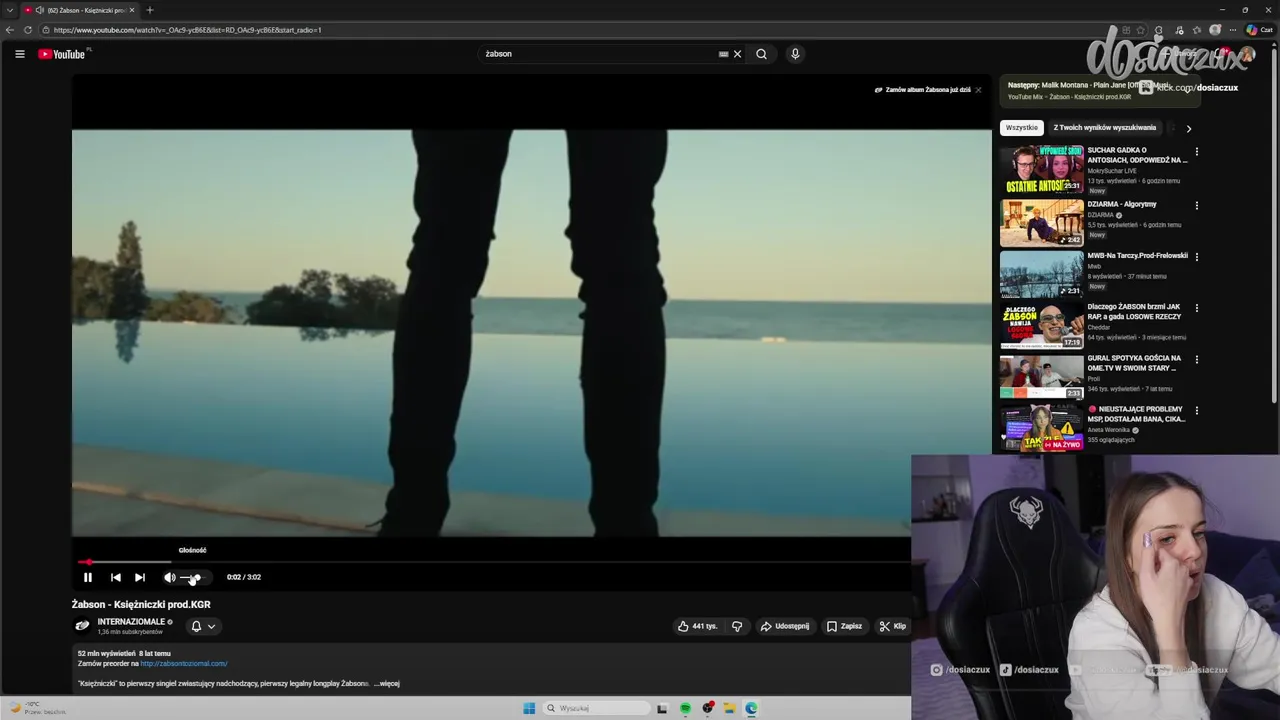Reload page with browser refresh icon

pos(28,30)
